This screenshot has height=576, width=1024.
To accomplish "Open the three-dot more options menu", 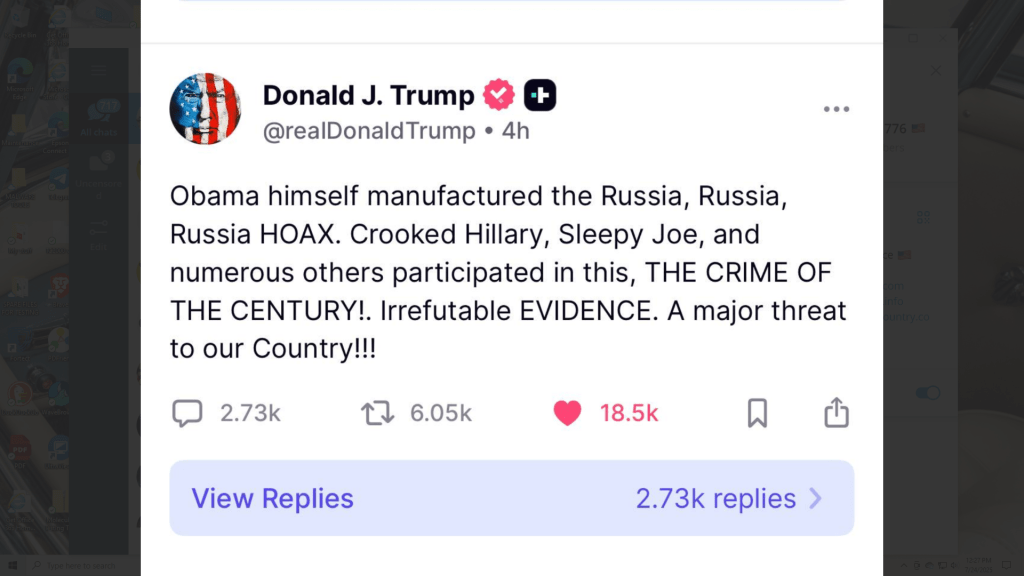I will (x=836, y=109).
